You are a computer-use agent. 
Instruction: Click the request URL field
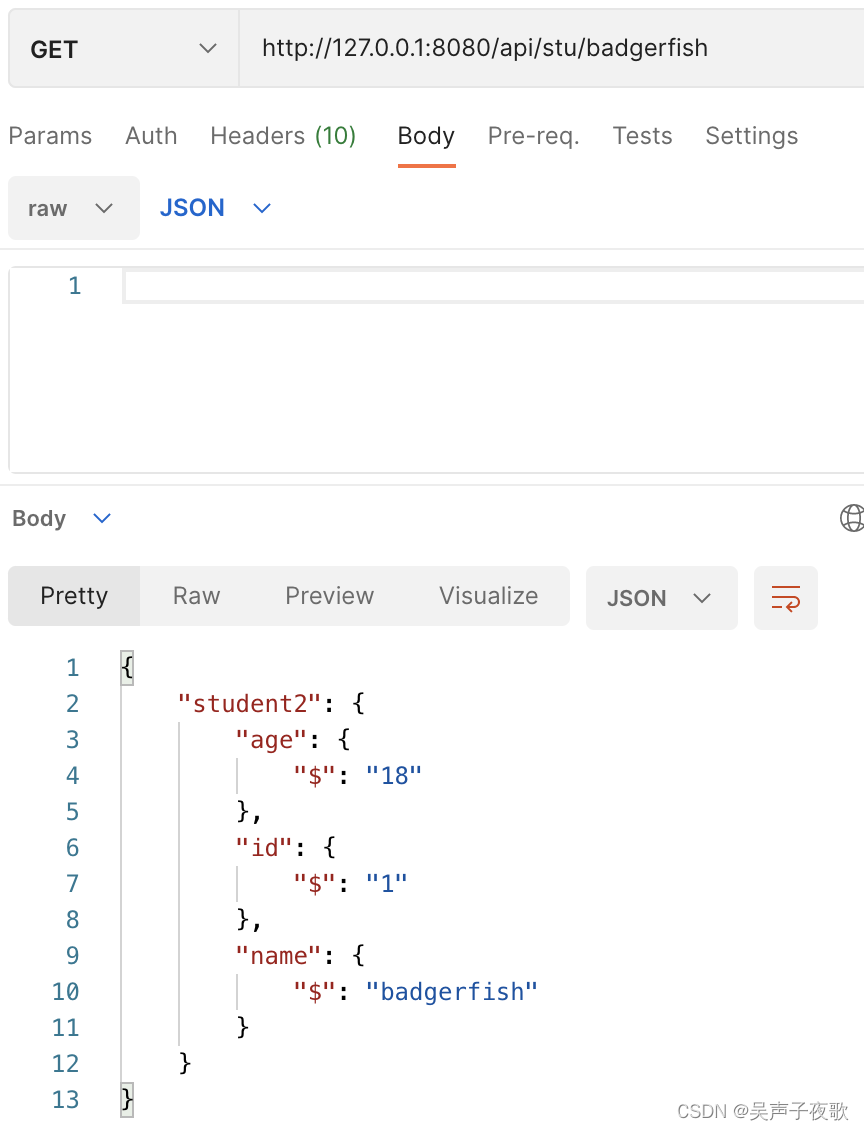click(551, 49)
